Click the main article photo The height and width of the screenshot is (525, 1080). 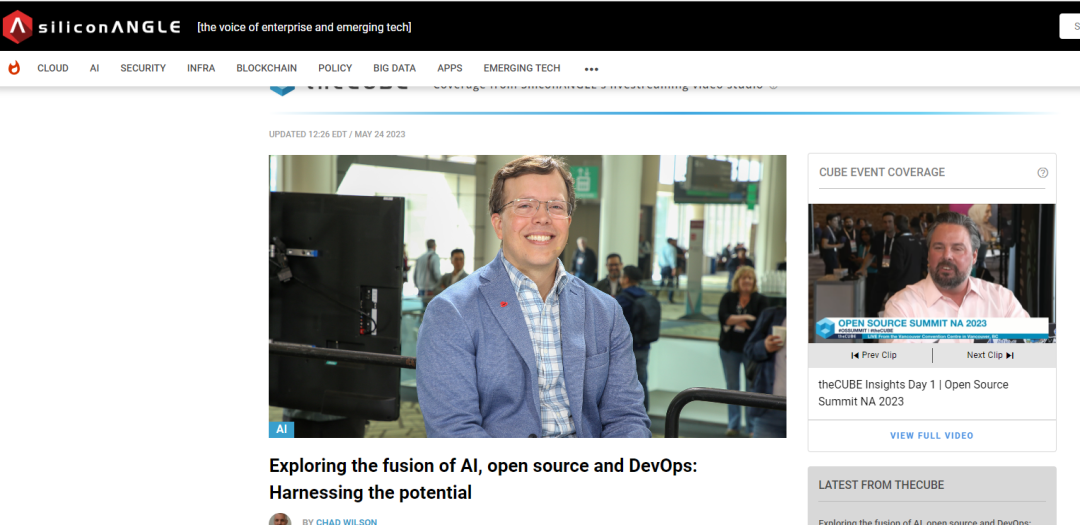[528, 296]
